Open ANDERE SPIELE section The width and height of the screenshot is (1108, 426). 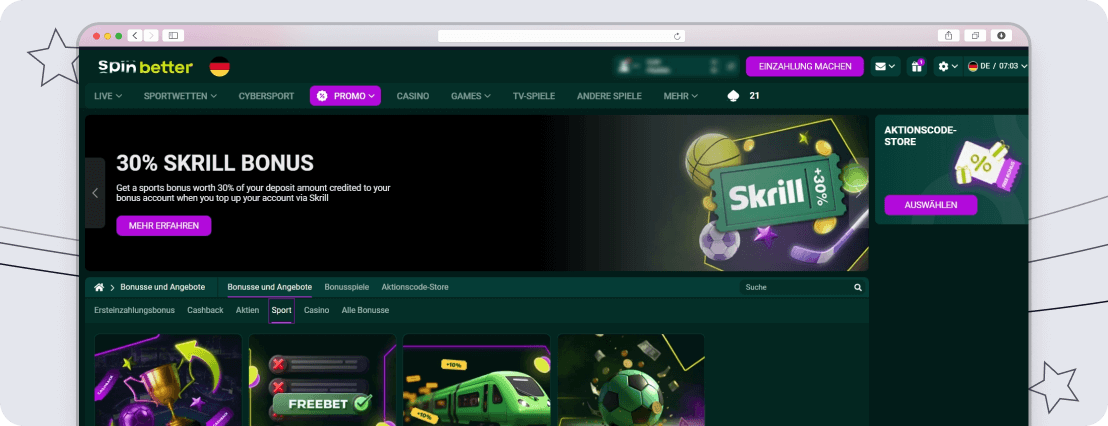pos(609,96)
